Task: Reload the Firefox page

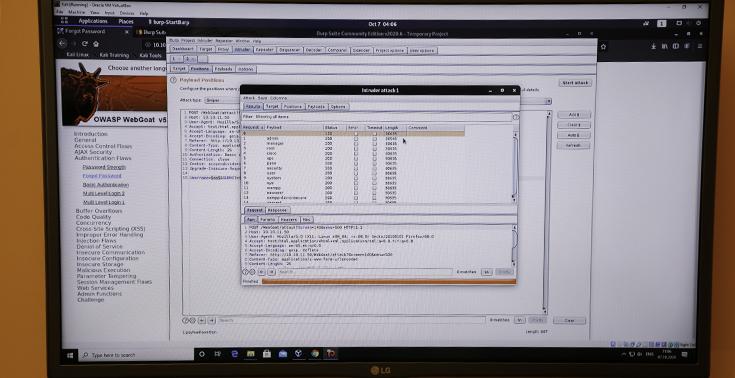Action: 85,44
